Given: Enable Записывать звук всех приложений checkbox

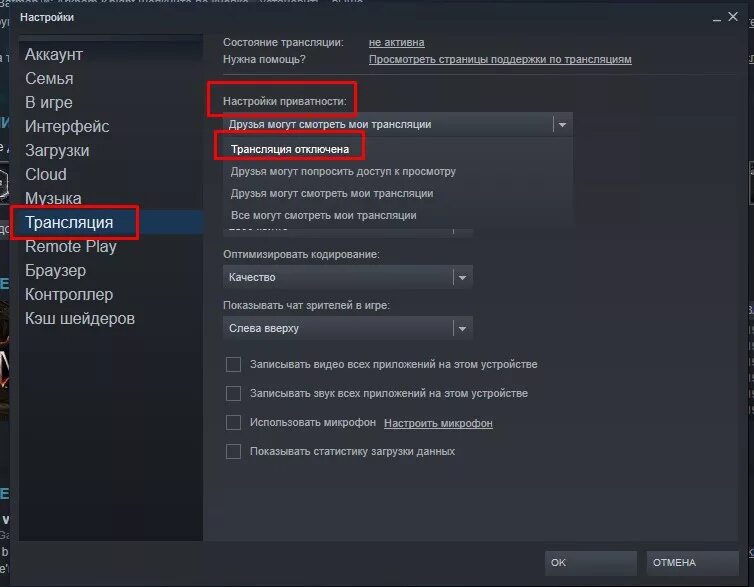Looking at the screenshot, I should (233, 393).
